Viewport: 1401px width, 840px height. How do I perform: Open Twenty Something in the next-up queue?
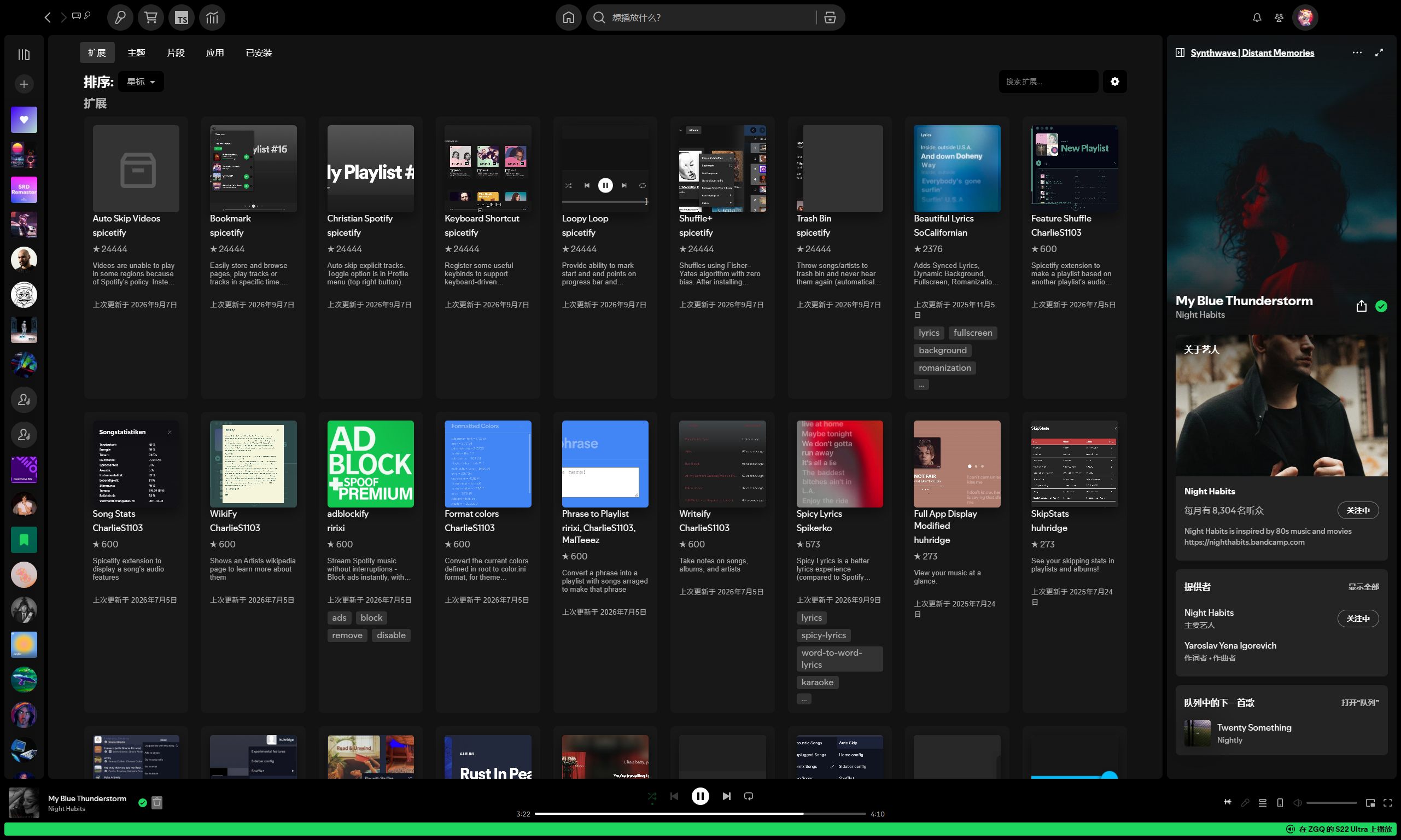[x=1254, y=727]
